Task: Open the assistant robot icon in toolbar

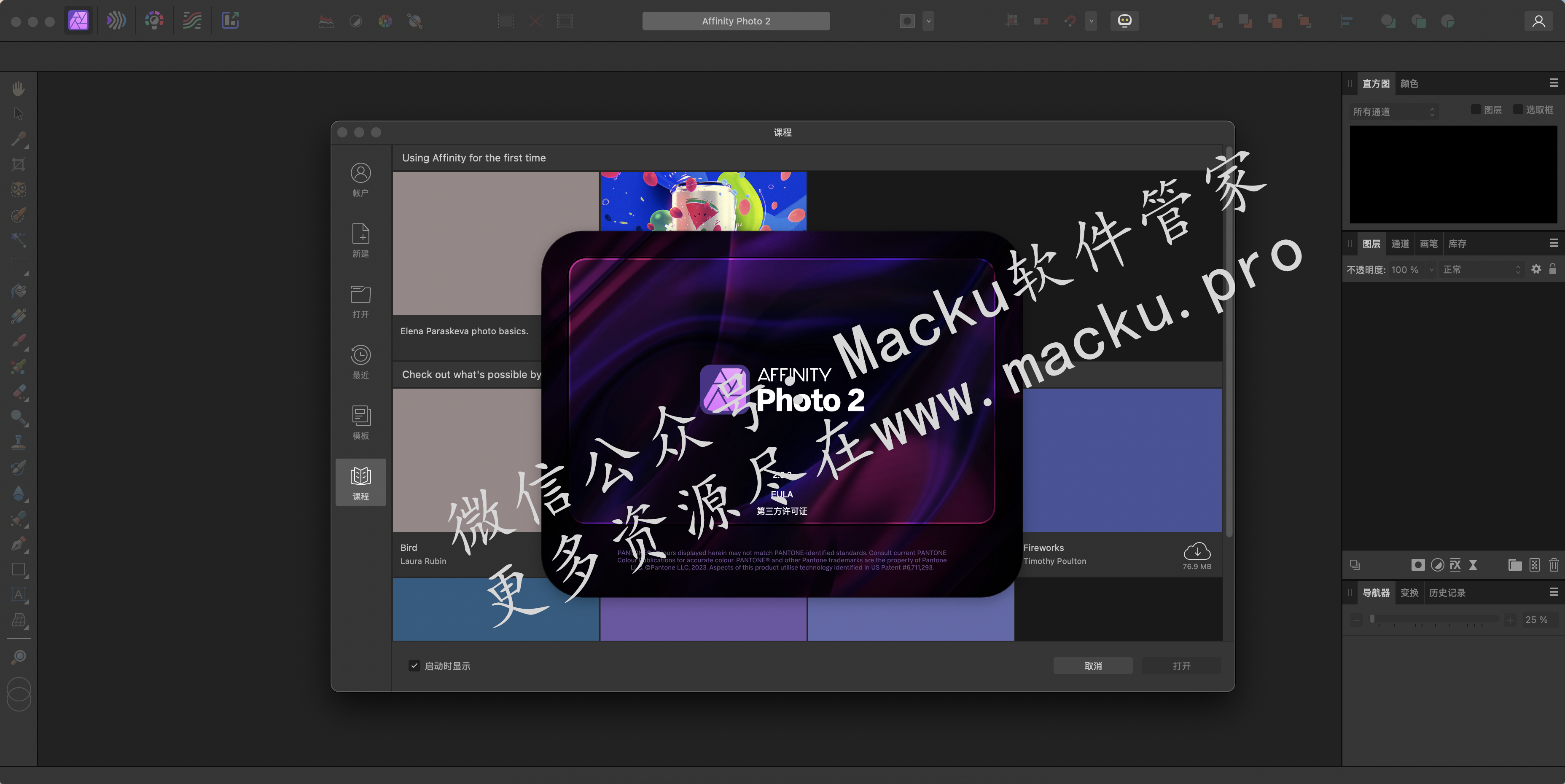Action: (1124, 21)
